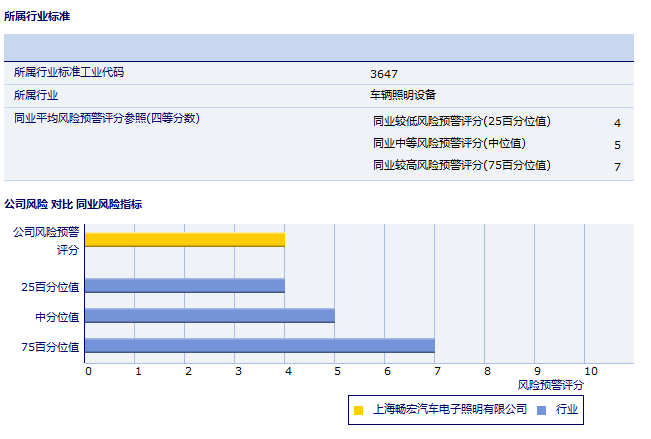Click the 所属行业标准 heading
Image resolution: width=651 pixels, height=439 pixels.
click(x=37, y=16)
